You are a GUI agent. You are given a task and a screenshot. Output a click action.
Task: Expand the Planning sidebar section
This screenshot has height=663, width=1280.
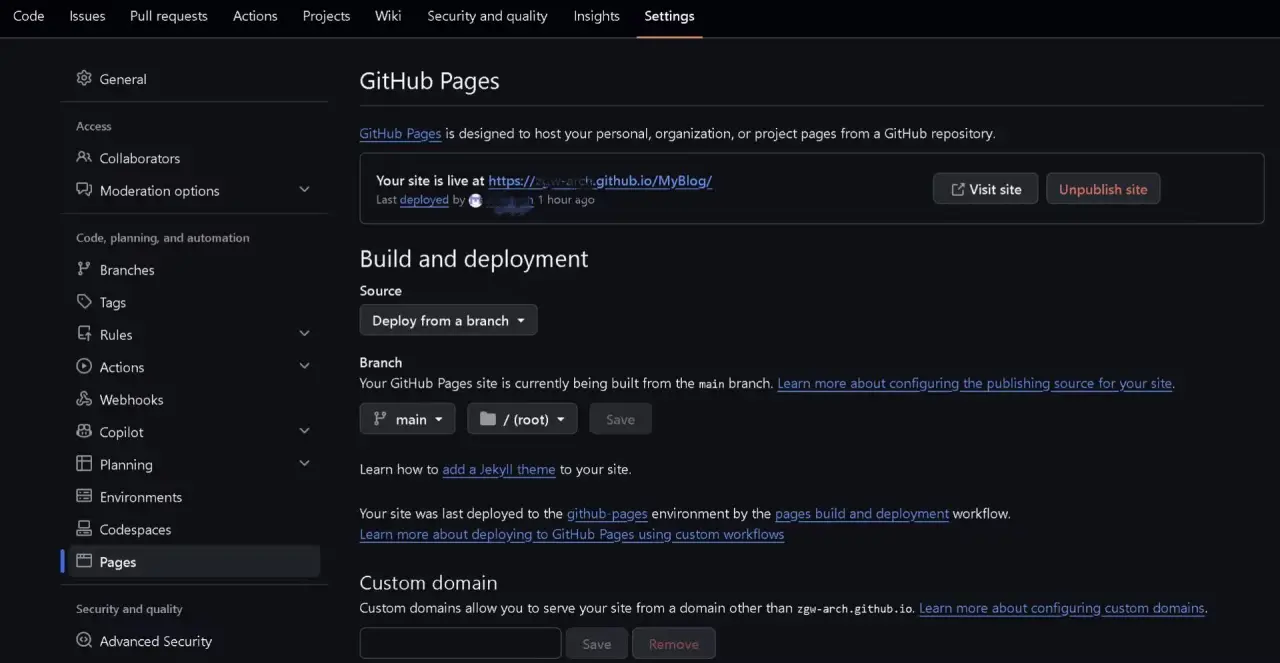pyautogui.click(x=305, y=464)
